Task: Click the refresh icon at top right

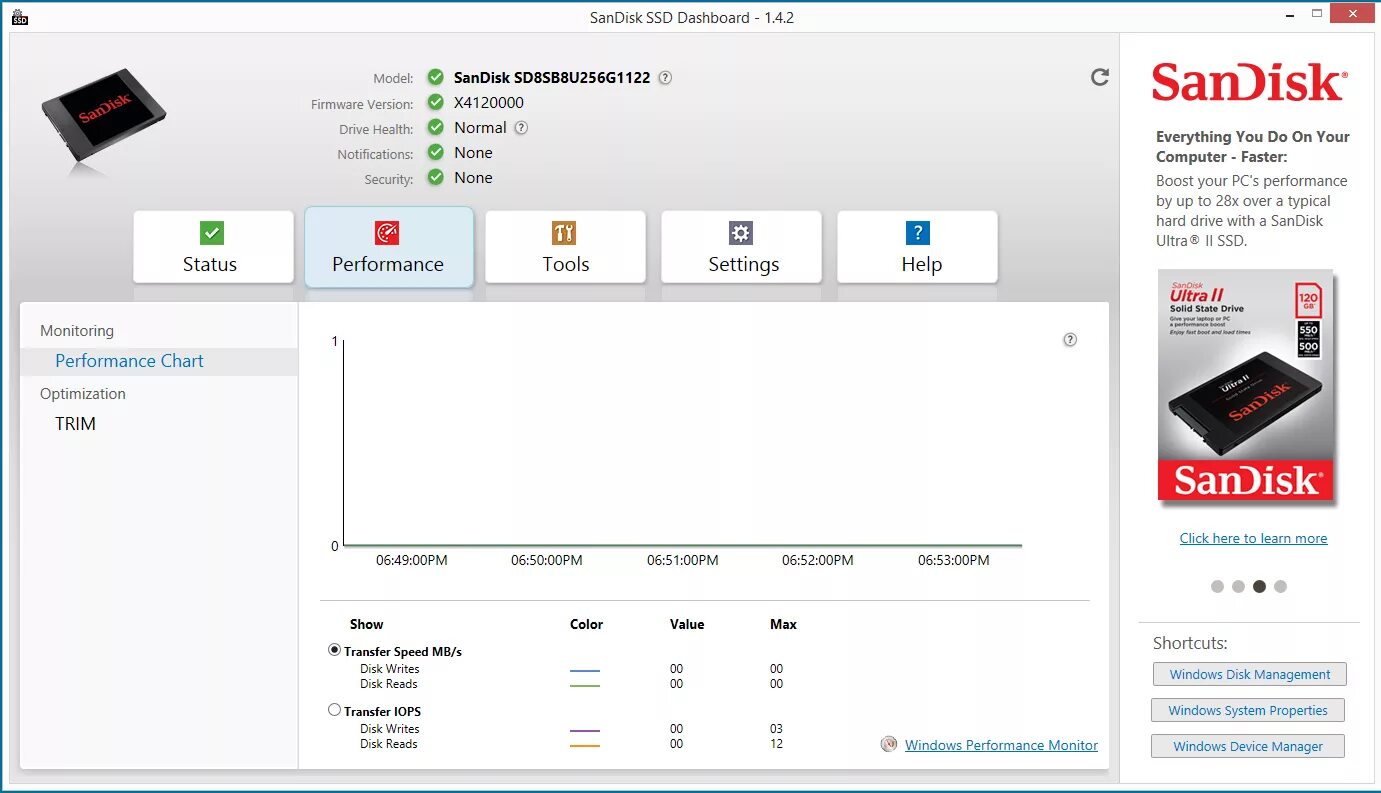Action: click(1100, 76)
